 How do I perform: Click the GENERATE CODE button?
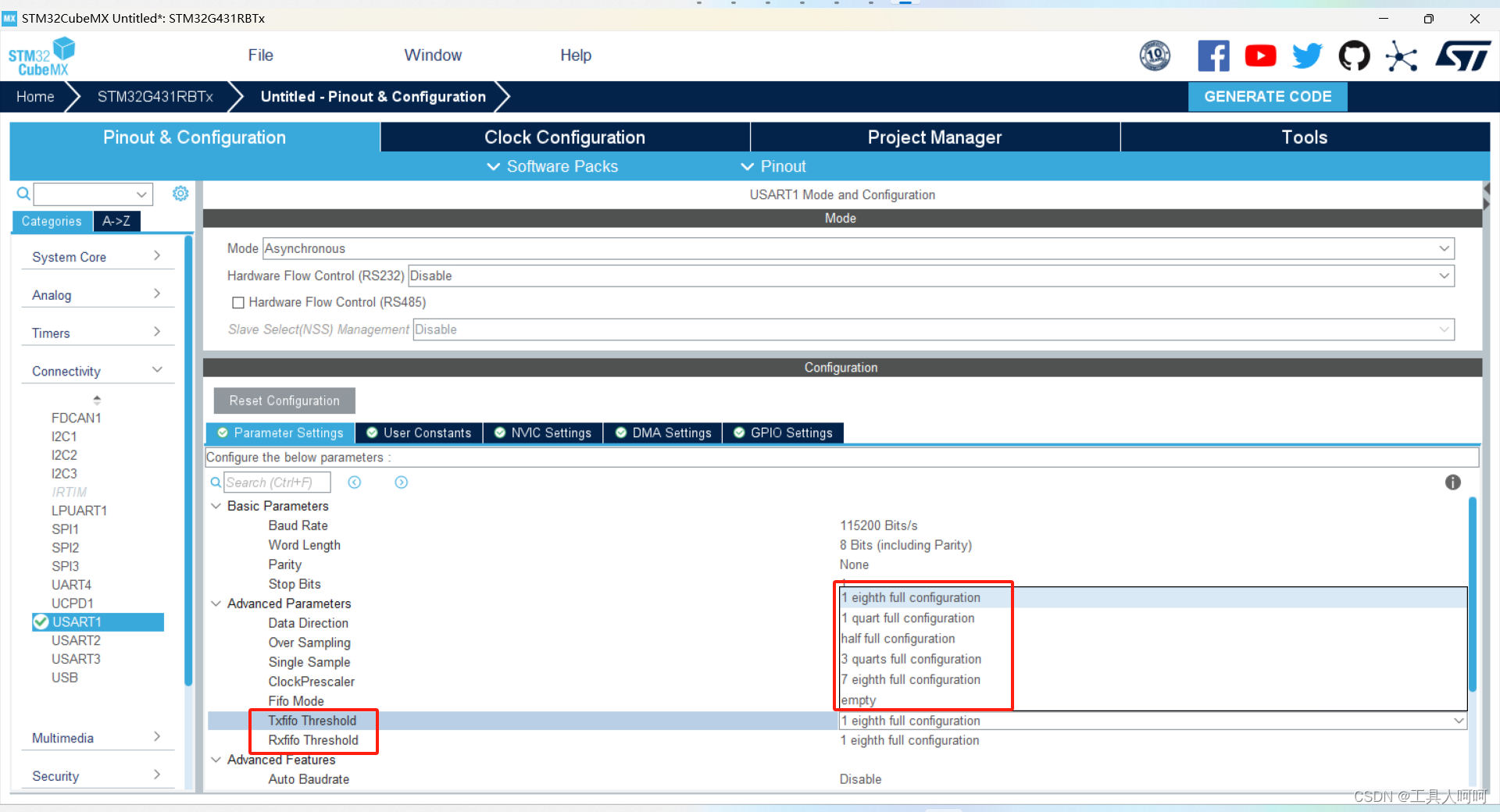tap(1267, 97)
